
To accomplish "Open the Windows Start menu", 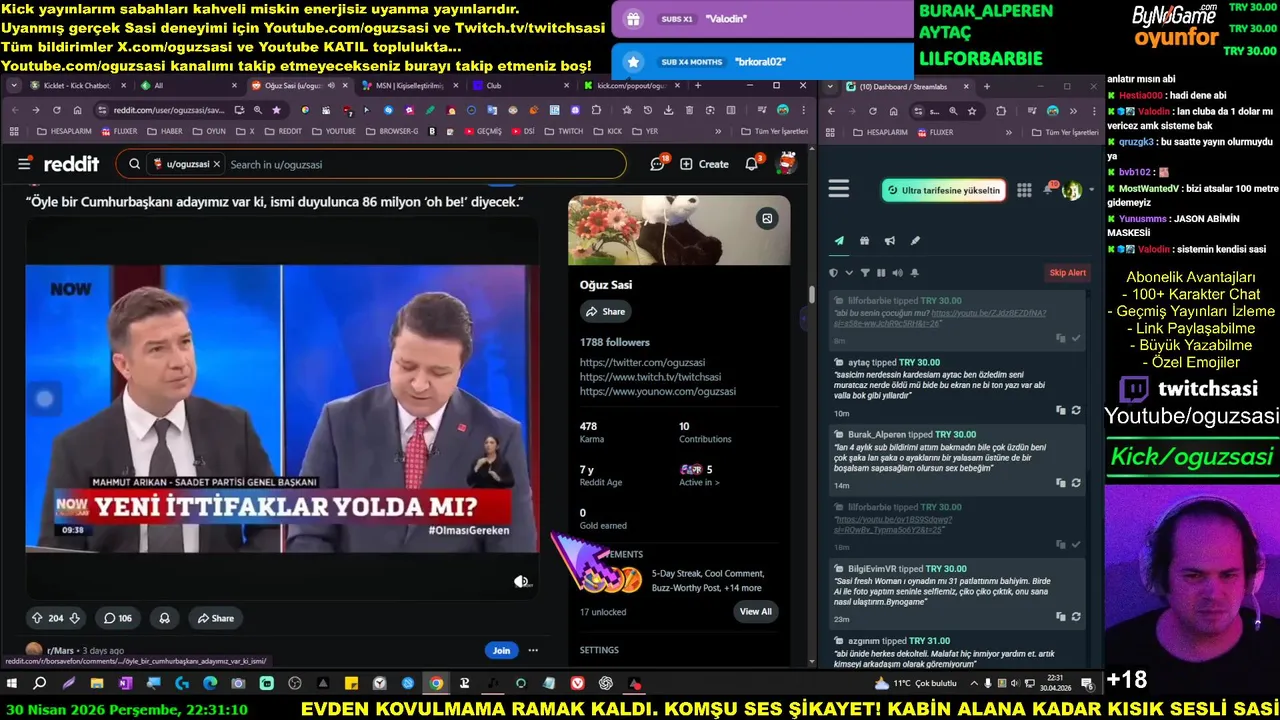I will point(12,684).
